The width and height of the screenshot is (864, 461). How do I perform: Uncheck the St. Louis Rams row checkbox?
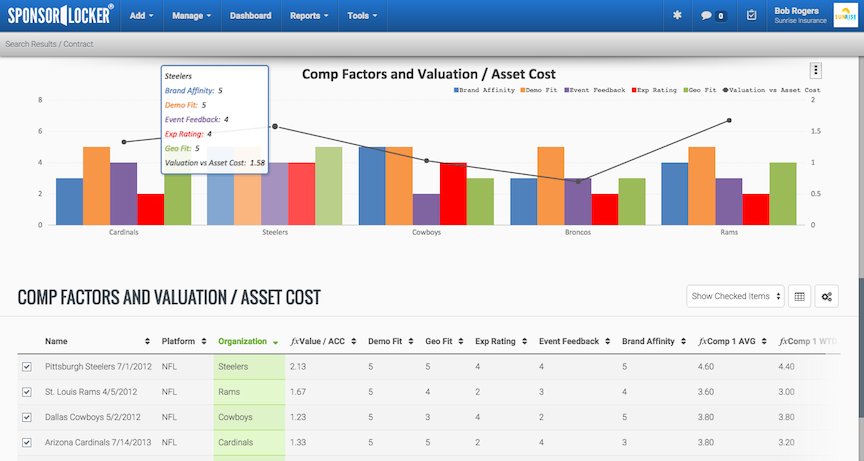tap(26, 392)
